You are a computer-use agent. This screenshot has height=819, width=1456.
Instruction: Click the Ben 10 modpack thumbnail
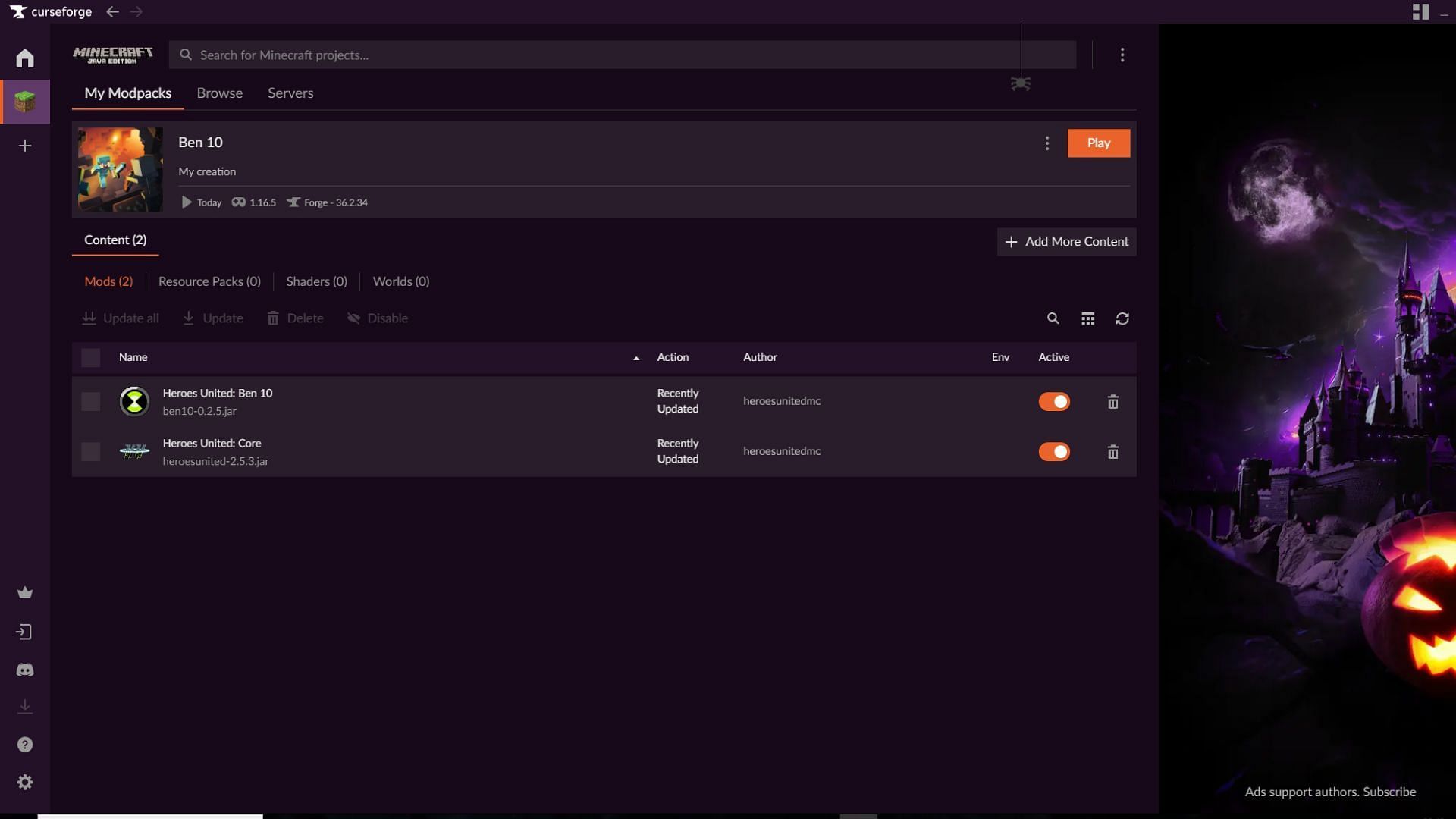coord(120,170)
